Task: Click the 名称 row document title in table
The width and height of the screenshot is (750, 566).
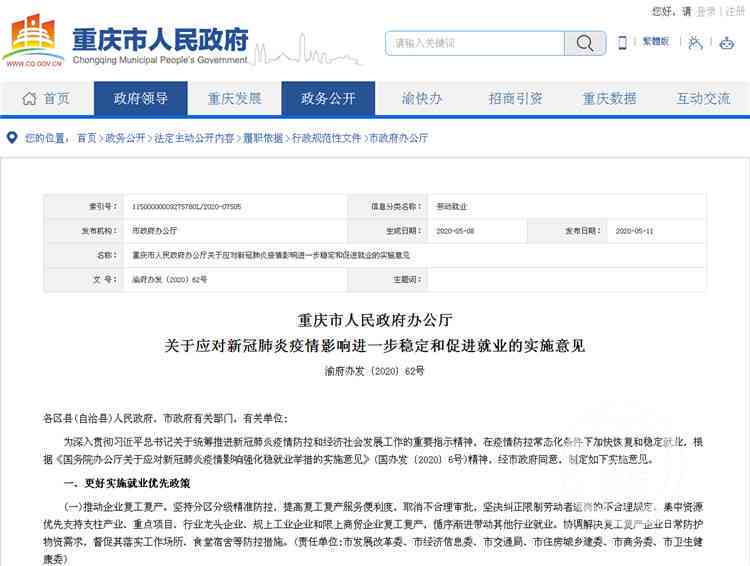Action: pos(271,255)
